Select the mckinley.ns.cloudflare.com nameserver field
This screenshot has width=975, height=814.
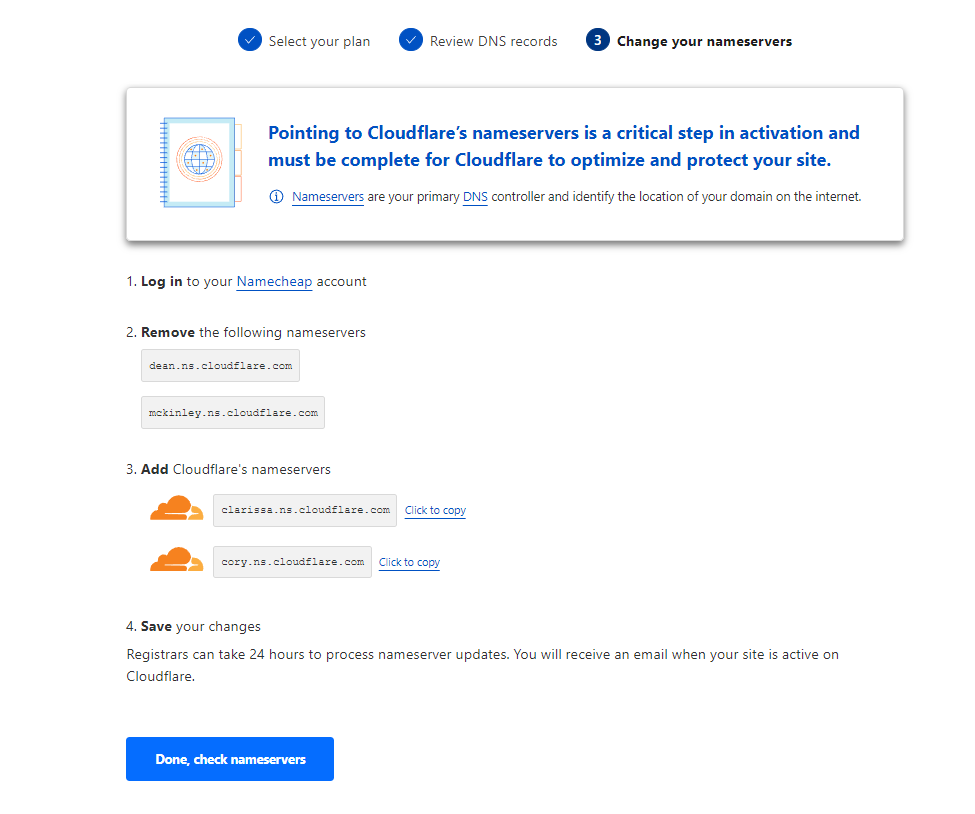[x=233, y=412]
